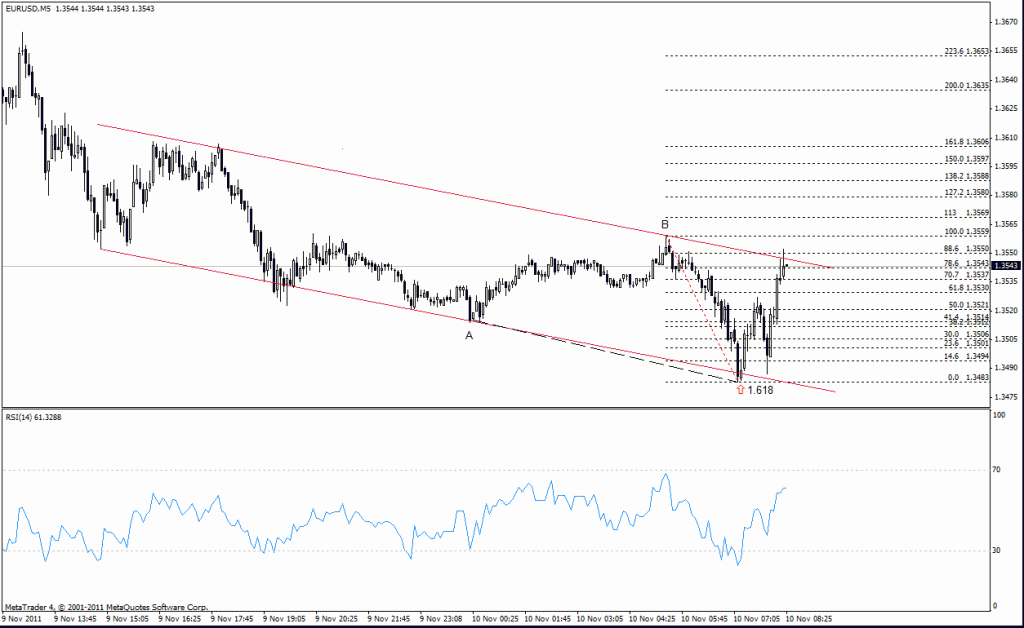The image size is (1024, 628).
Task: Click the 9 Nov 13:45 time label
Action: tap(75, 618)
